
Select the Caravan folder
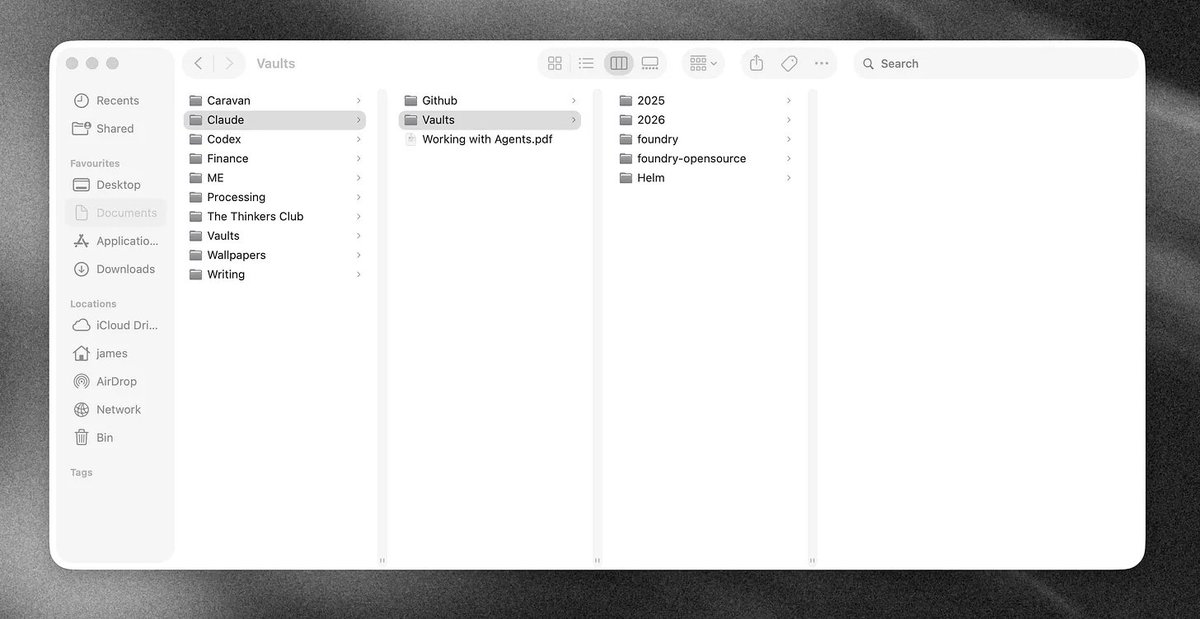coord(275,101)
